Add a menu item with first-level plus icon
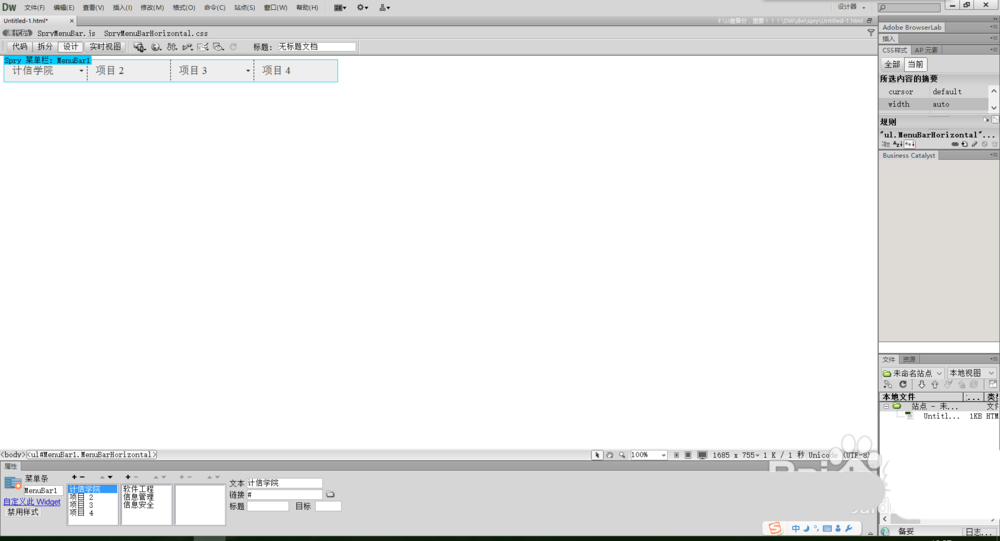1000x541 pixels. point(74,477)
